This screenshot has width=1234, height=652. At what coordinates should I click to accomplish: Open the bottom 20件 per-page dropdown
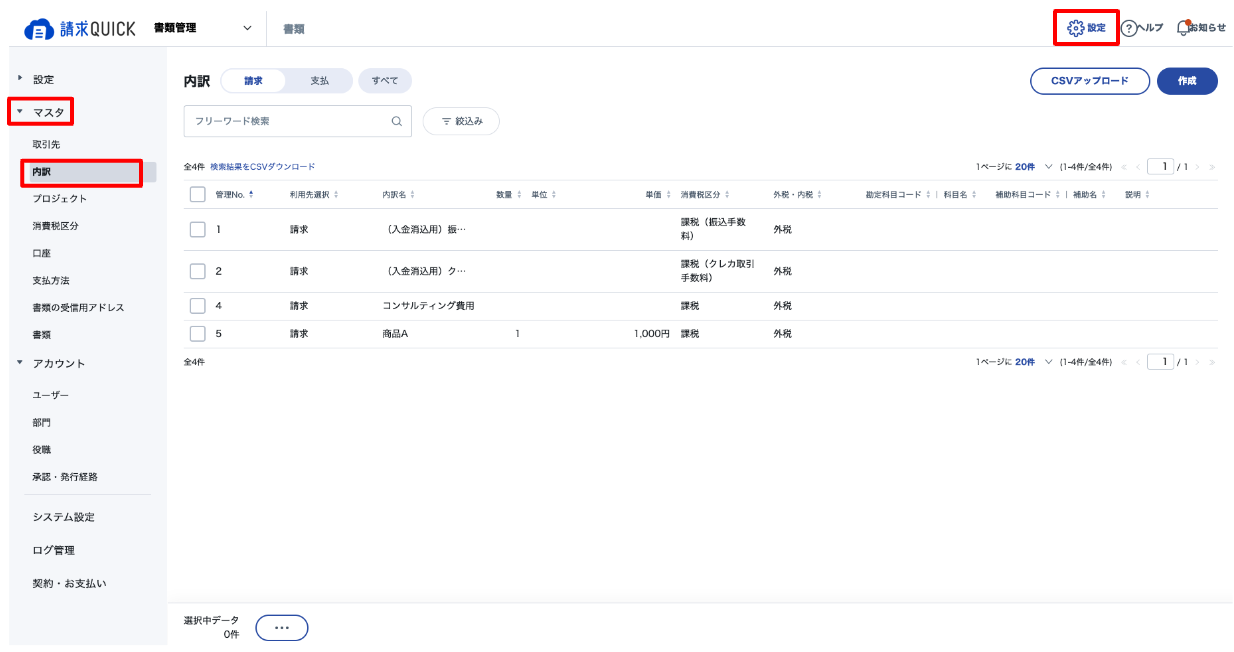[x=1034, y=362]
